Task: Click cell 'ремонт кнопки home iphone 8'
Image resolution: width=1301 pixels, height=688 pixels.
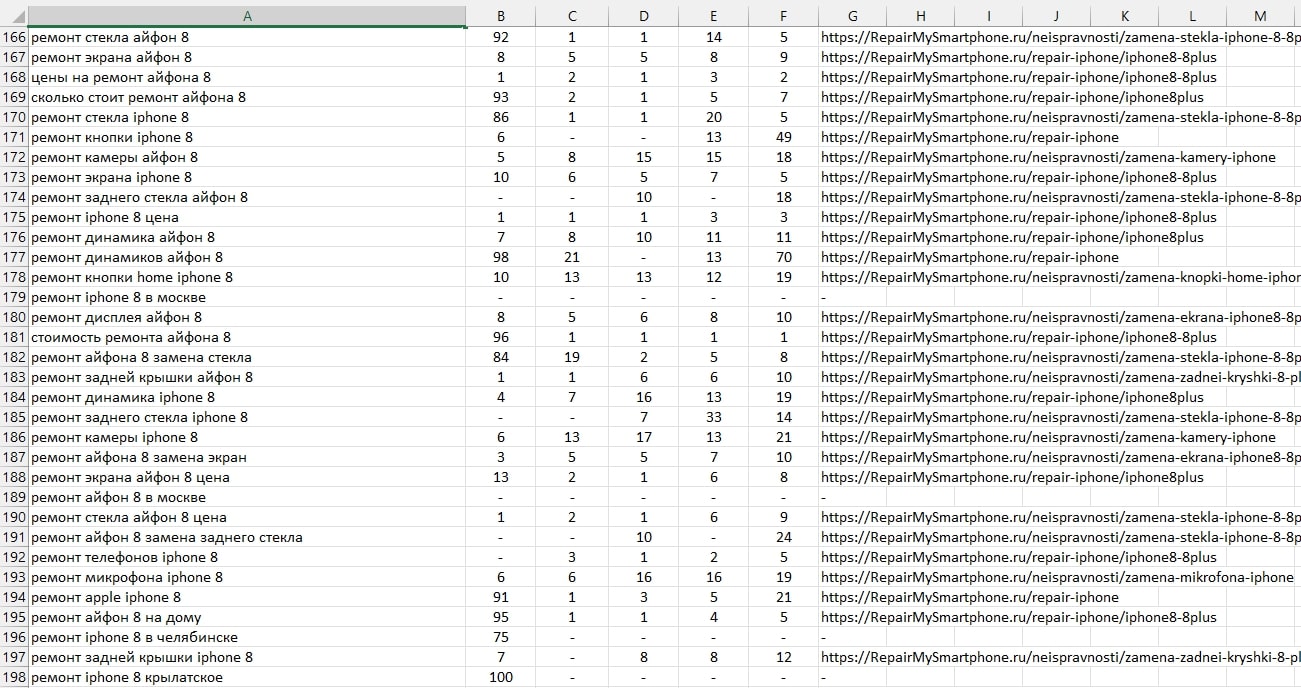Action: pyautogui.click(x=247, y=277)
